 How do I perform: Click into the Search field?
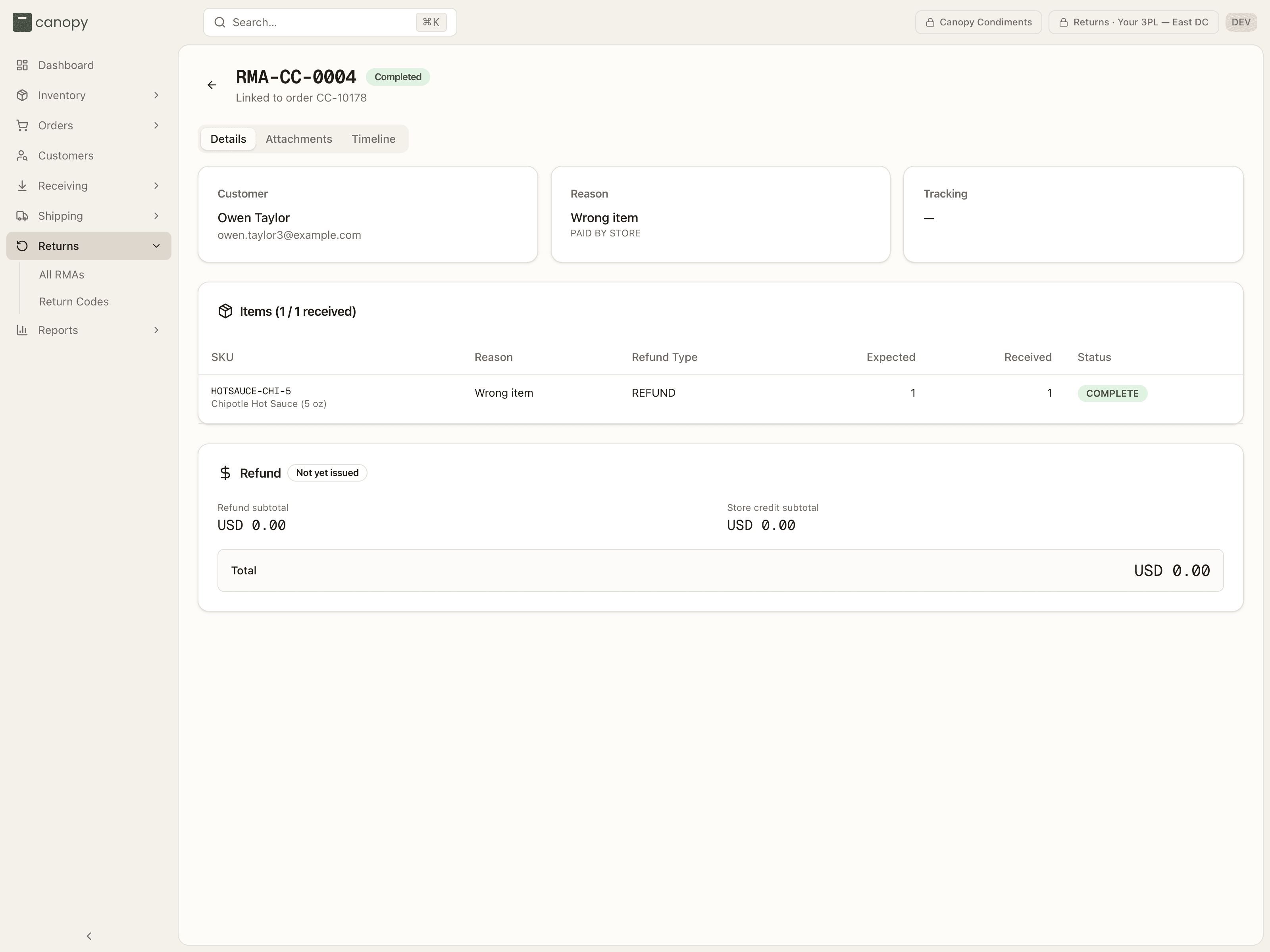(x=329, y=22)
